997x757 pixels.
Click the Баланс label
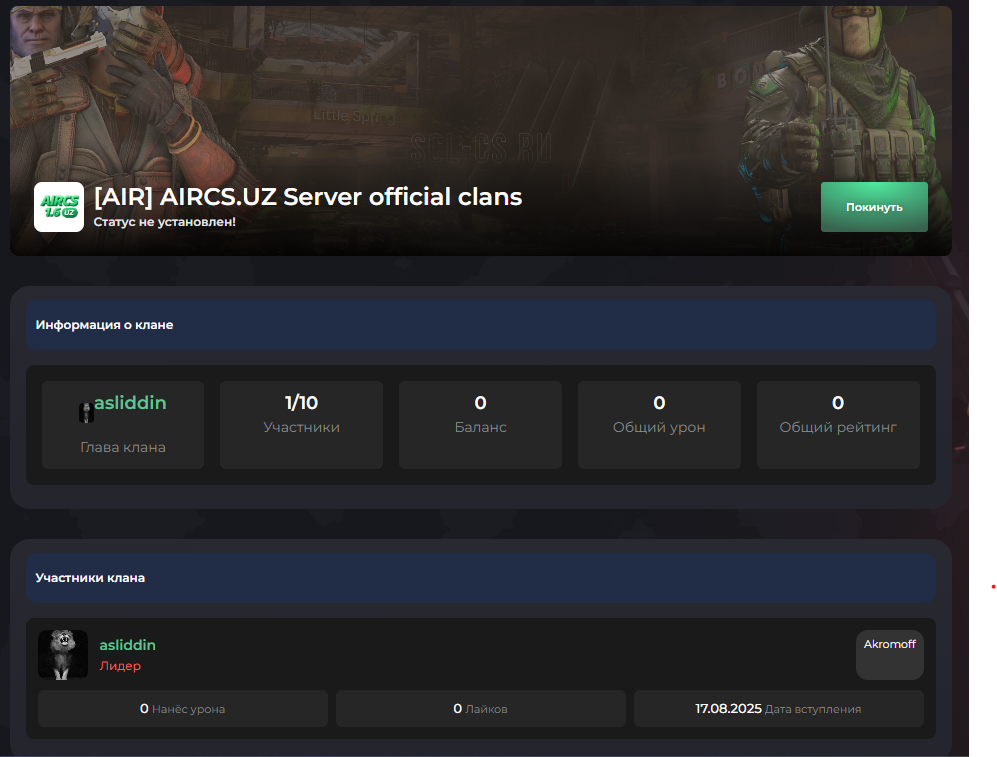click(481, 427)
